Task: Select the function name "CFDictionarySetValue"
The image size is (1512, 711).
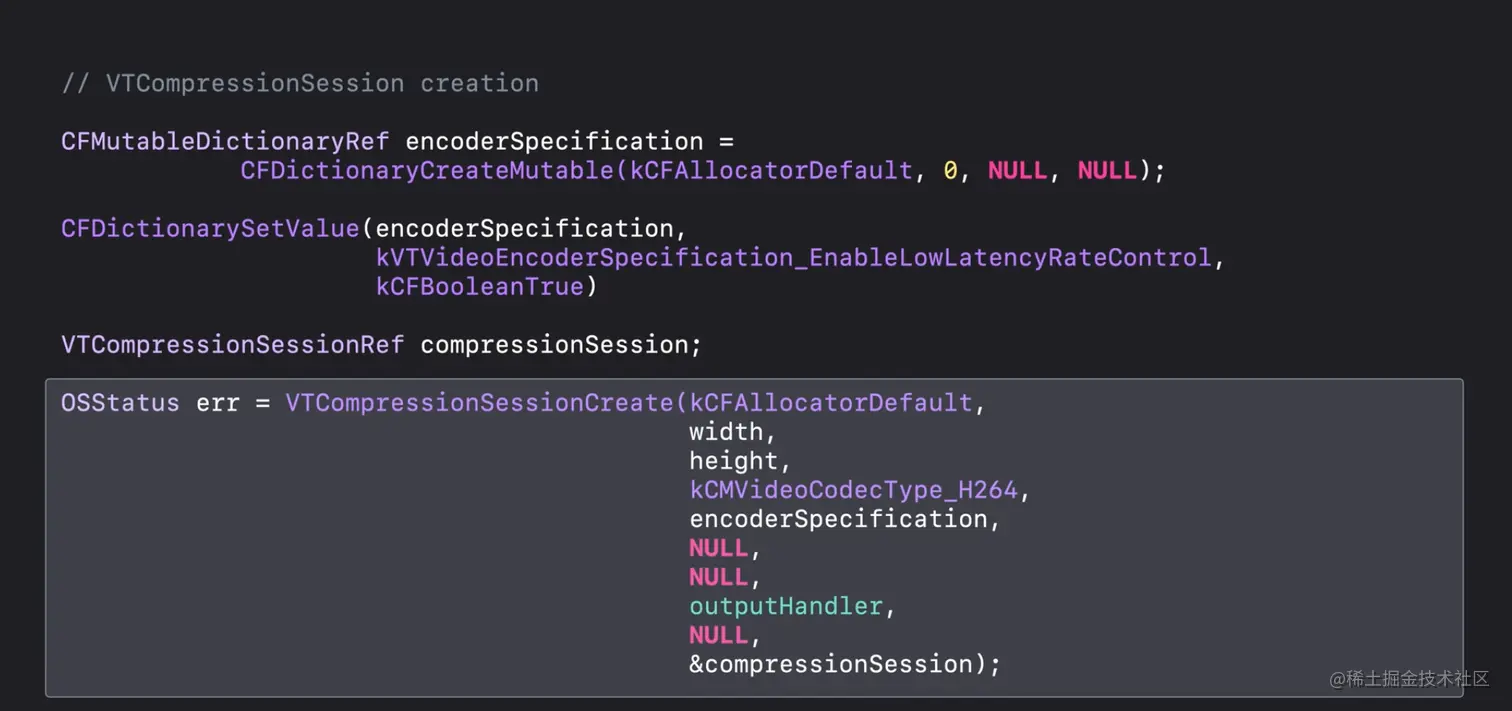Action: [210, 229]
